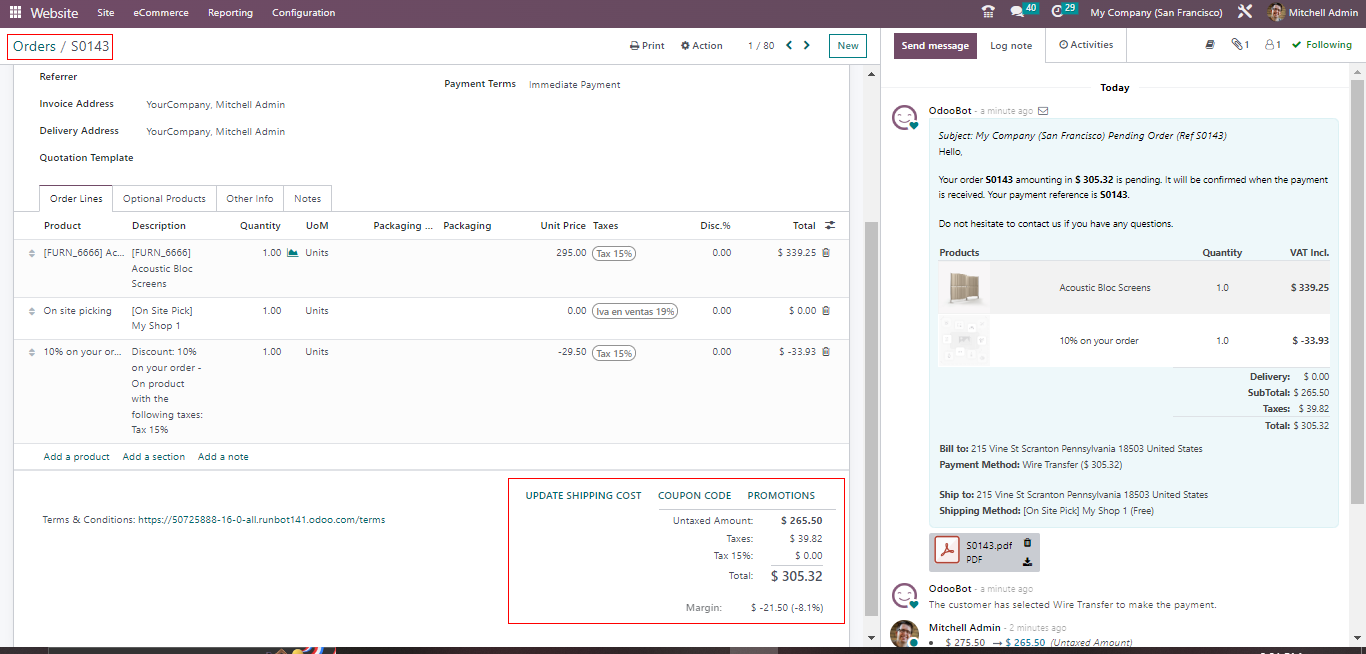The image size is (1366, 654).
Task: Click the VoIP phone icon
Action: [988, 13]
